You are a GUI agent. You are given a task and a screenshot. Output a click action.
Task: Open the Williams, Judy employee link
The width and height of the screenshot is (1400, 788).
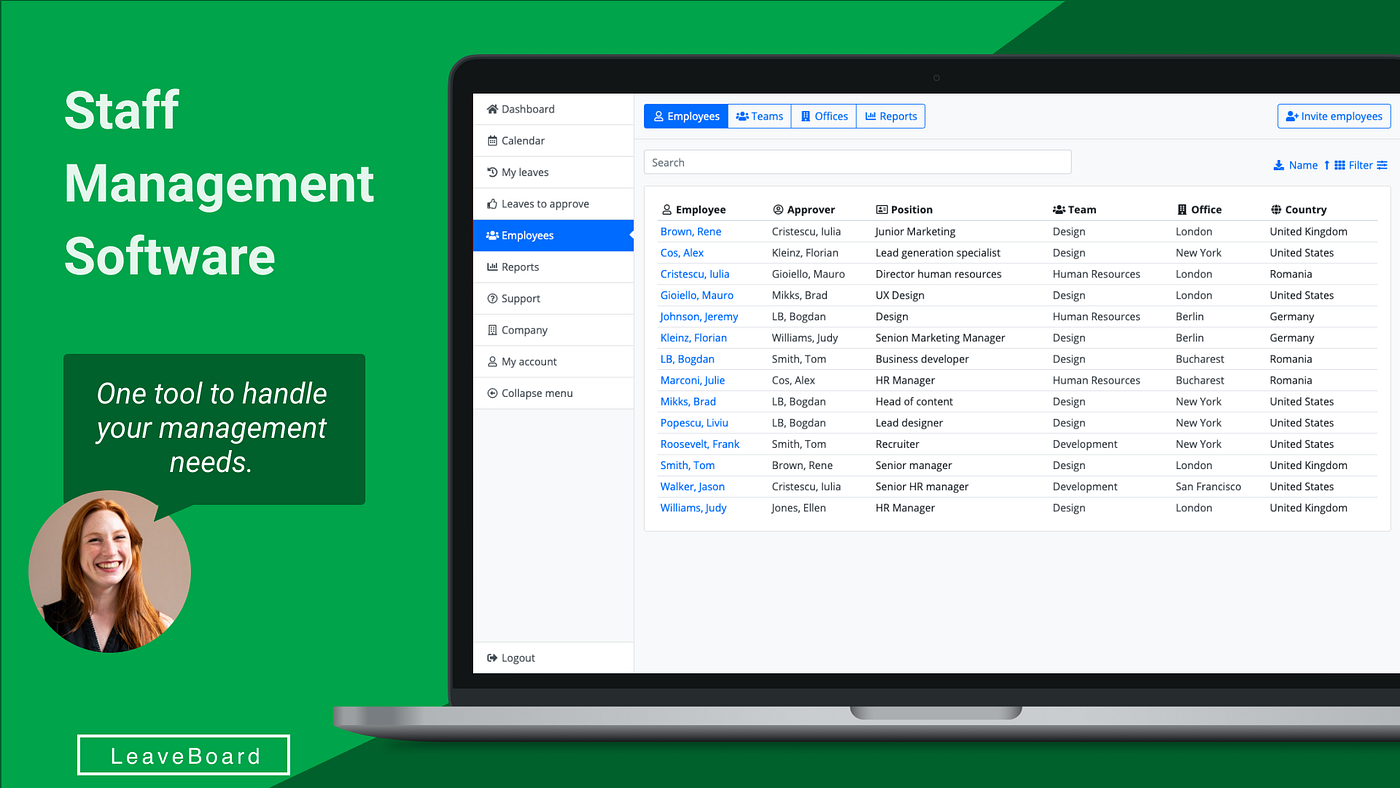pos(693,508)
